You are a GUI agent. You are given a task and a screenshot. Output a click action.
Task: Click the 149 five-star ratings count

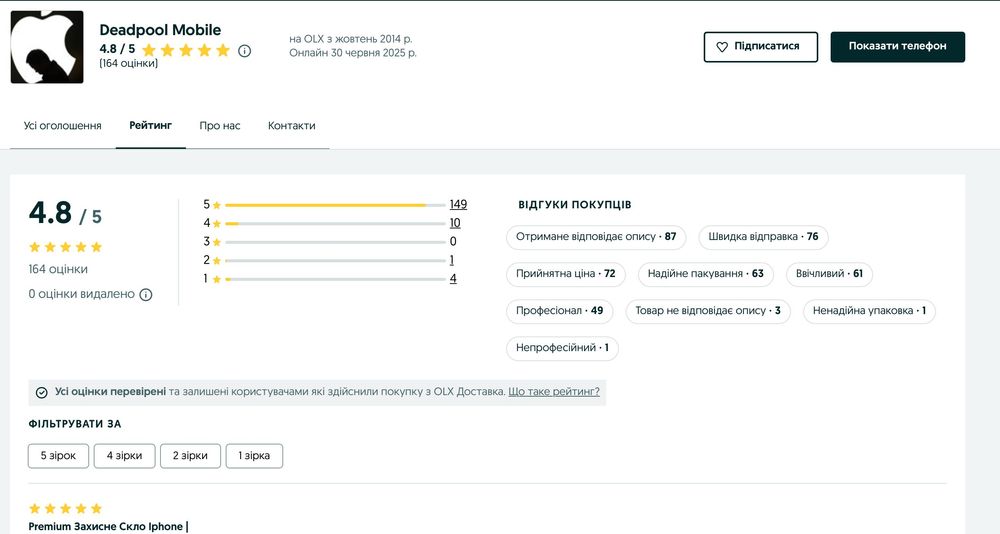(x=458, y=205)
